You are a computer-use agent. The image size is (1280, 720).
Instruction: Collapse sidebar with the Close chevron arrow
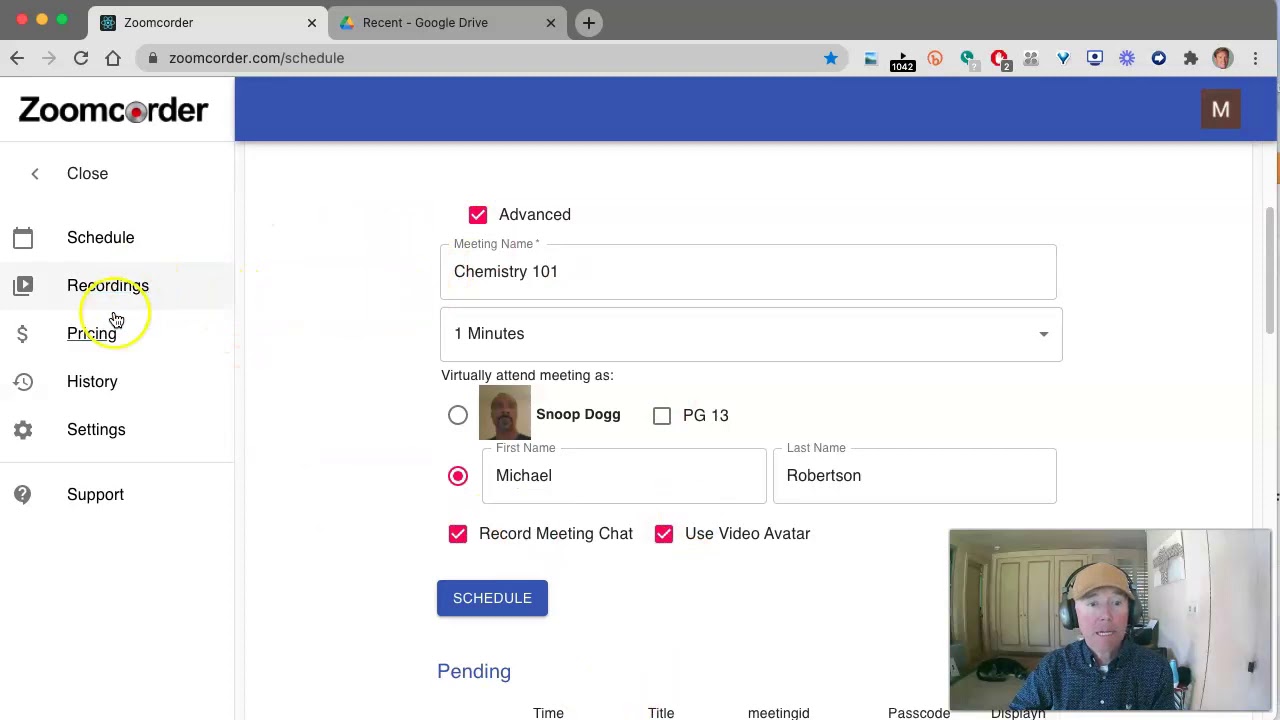(x=35, y=174)
